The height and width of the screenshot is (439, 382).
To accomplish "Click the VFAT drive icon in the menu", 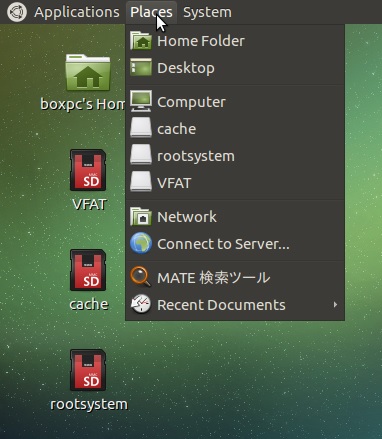I will point(141,182).
